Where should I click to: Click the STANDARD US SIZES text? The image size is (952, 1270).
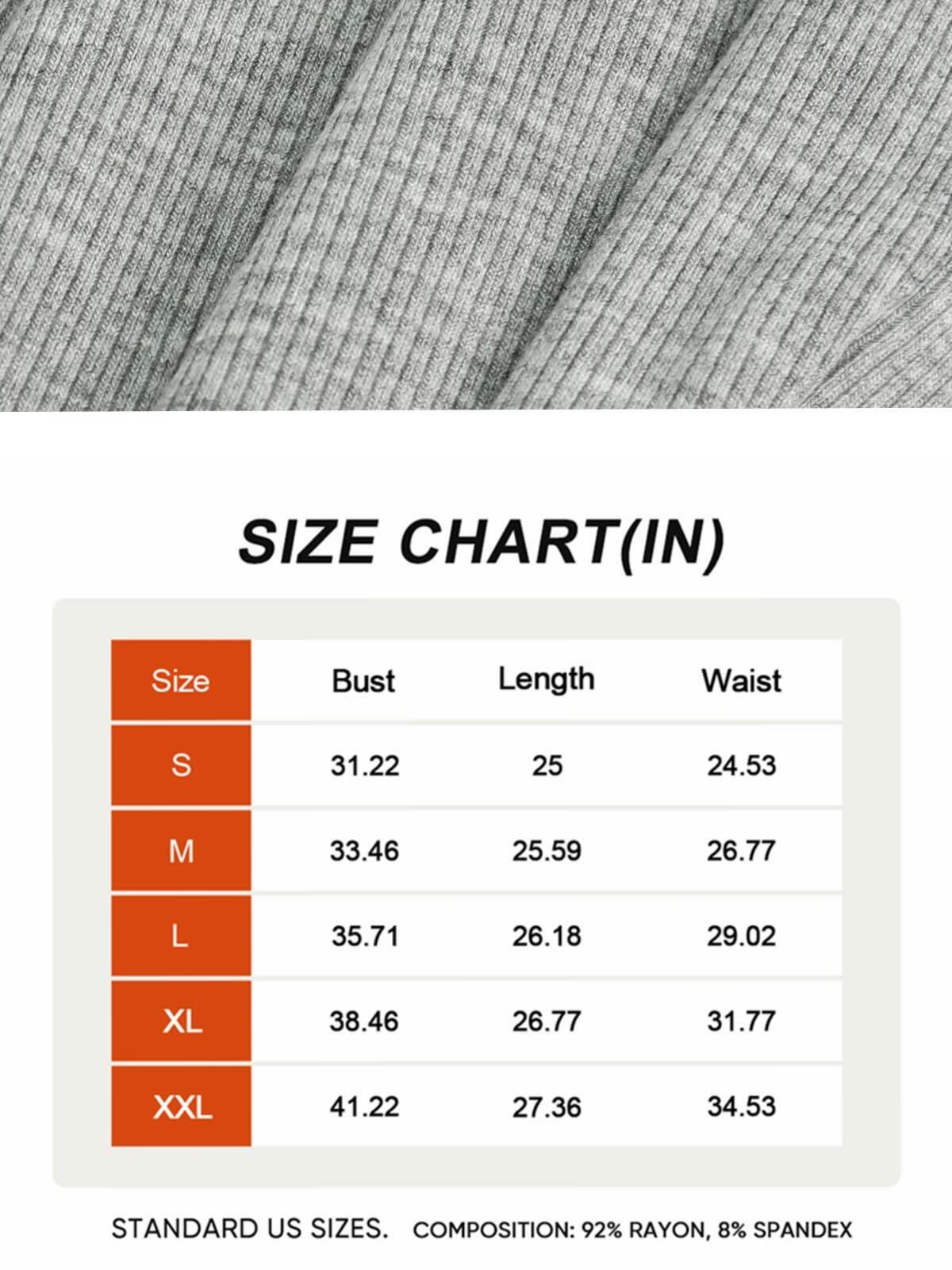click(x=250, y=1229)
